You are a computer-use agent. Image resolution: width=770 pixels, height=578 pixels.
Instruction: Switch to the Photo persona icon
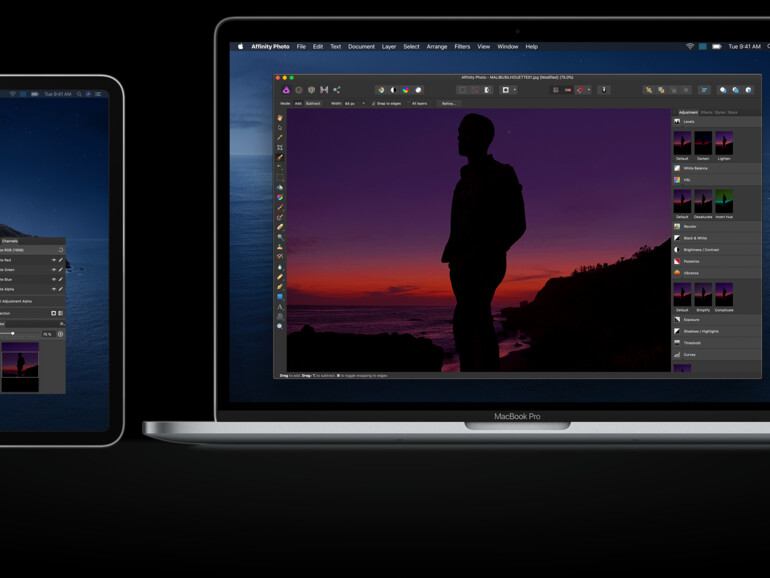click(286, 90)
